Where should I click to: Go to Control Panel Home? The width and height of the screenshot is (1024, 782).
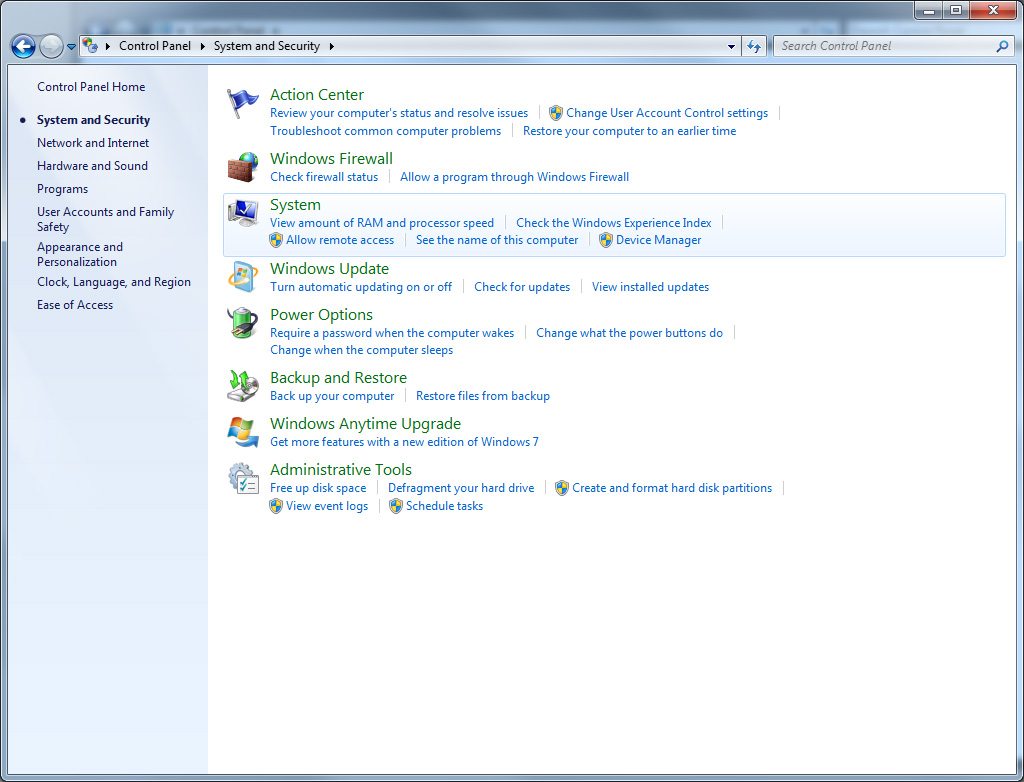click(x=91, y=87)
